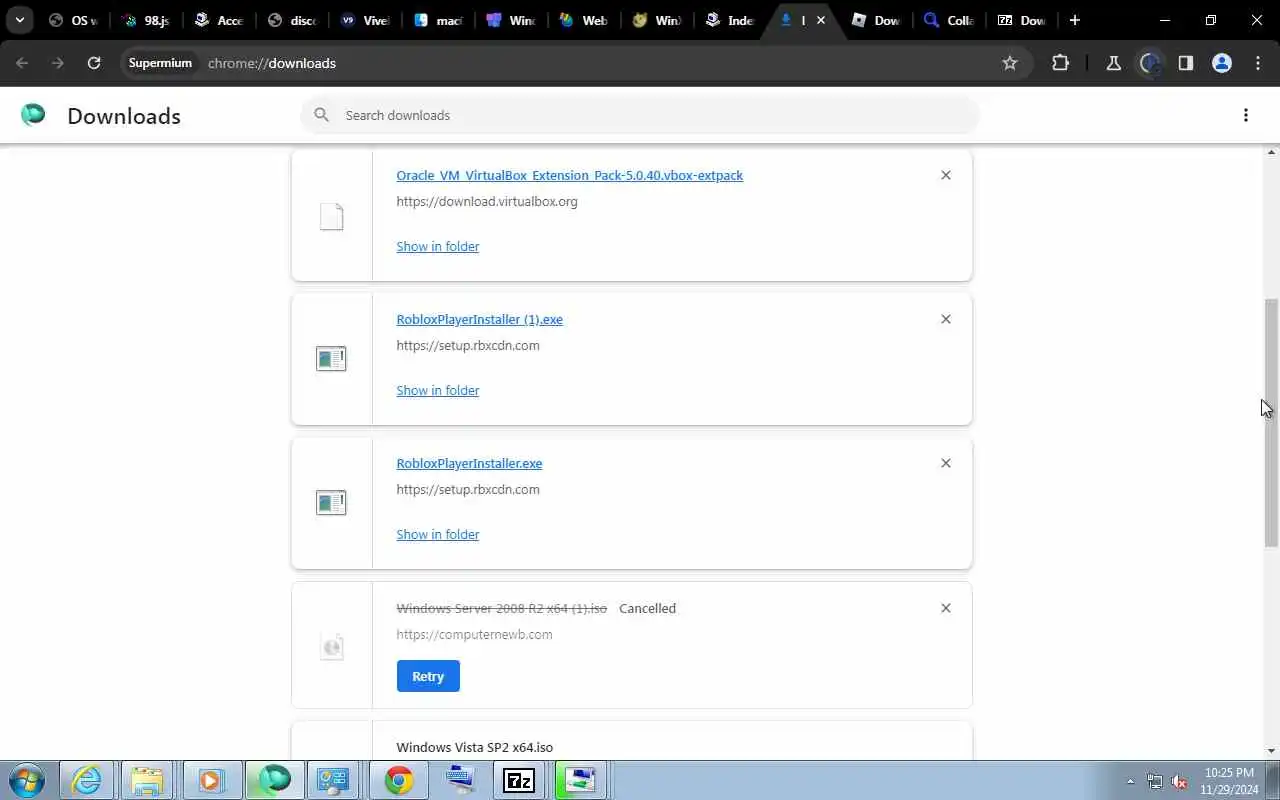The height and width of the screenshot is (800, 1280).
Task: Click the muted volume tray icon
Action: point(1179,781)
